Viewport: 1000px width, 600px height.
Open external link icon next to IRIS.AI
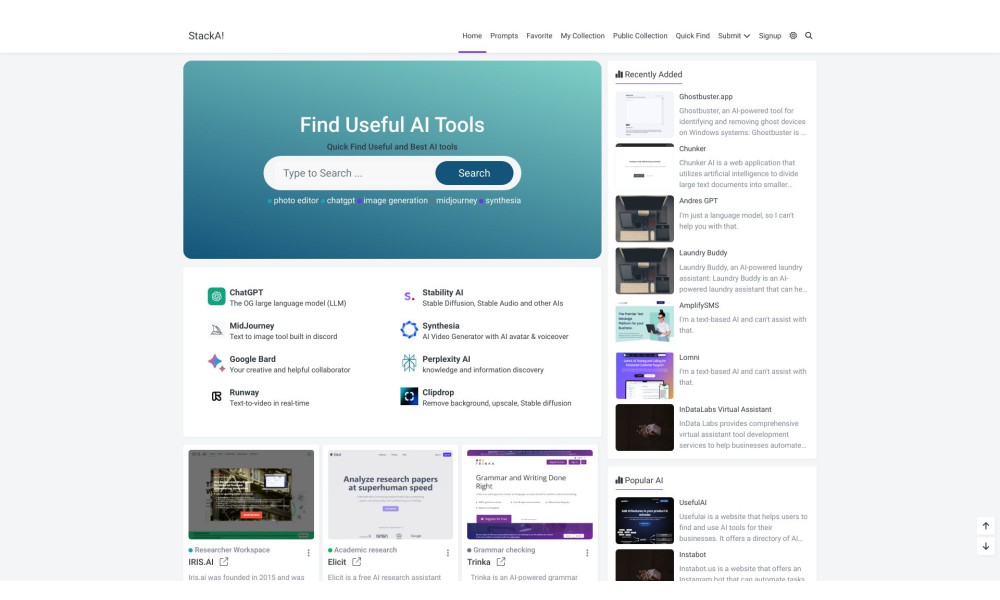point(224,562)
